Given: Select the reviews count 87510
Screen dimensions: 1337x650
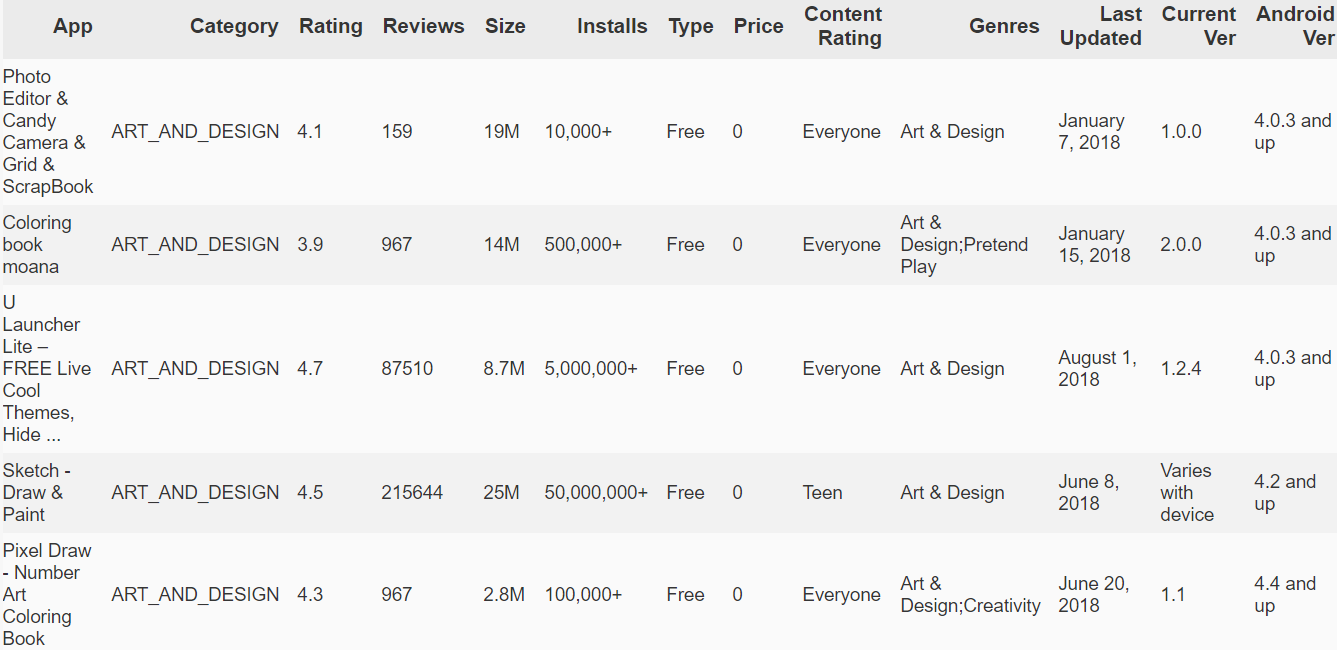Looking at the screenshot, I should [x=407, y=369].
